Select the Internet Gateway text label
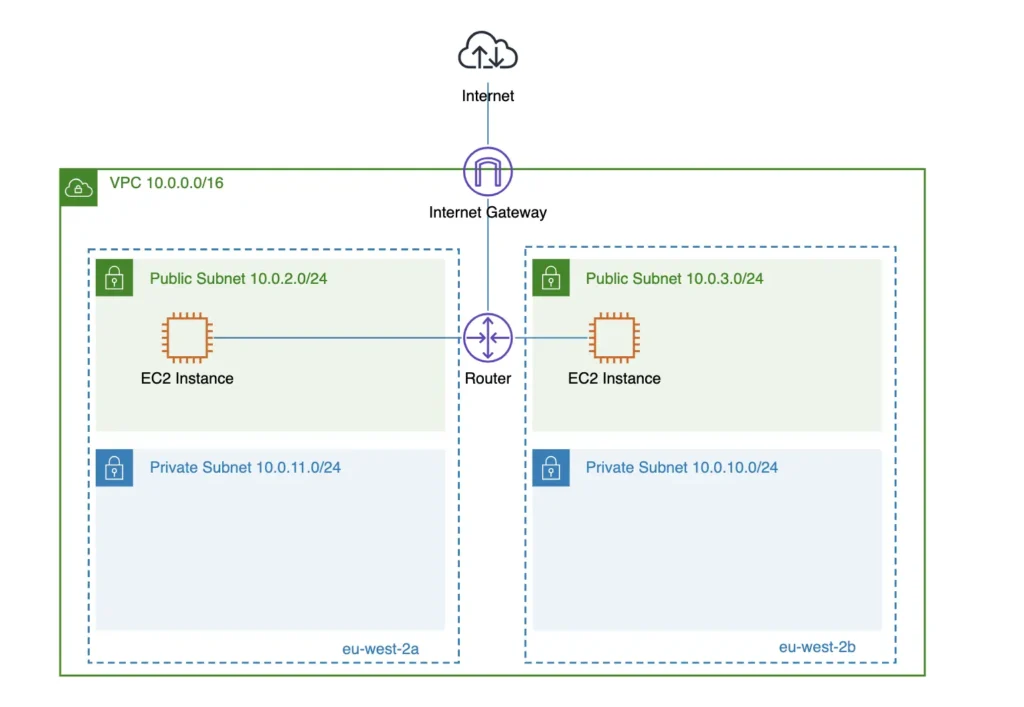The height and width of the screenshot is (707, 1024). click(487, 212)
